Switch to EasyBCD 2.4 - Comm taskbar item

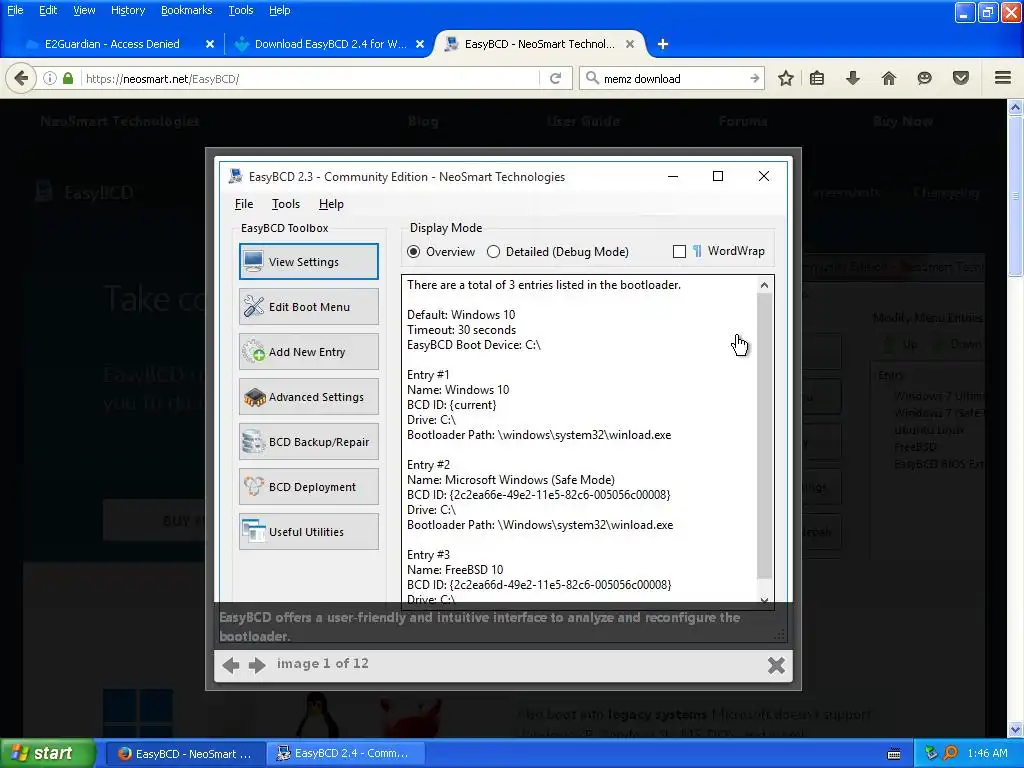coord(345,754)
